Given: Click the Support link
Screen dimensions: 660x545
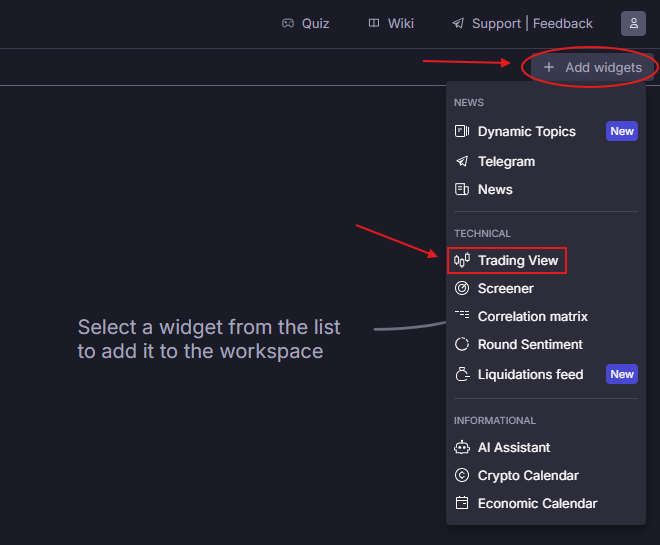Looking at the screenshot, I should (x=495, y=23).
